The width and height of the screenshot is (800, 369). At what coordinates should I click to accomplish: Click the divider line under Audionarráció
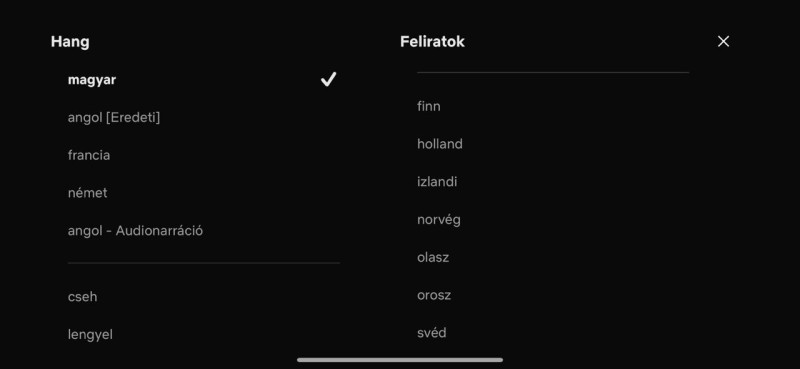pos(204,263)
